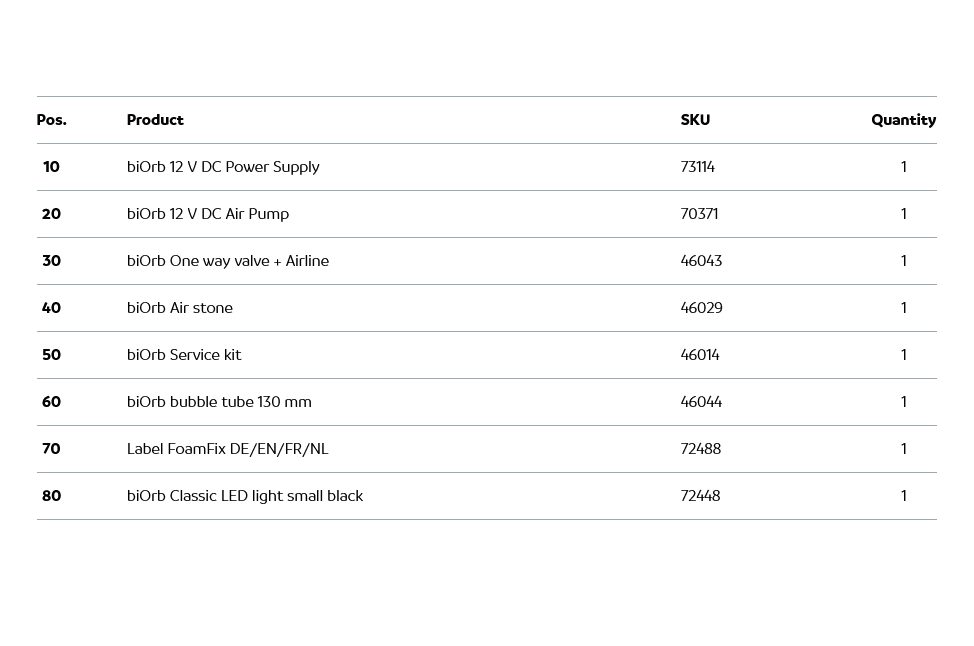Image resolution: width=974 pixels, height=646 pixels.
Task: Select SKU 46029
Action: click(701, 308)
